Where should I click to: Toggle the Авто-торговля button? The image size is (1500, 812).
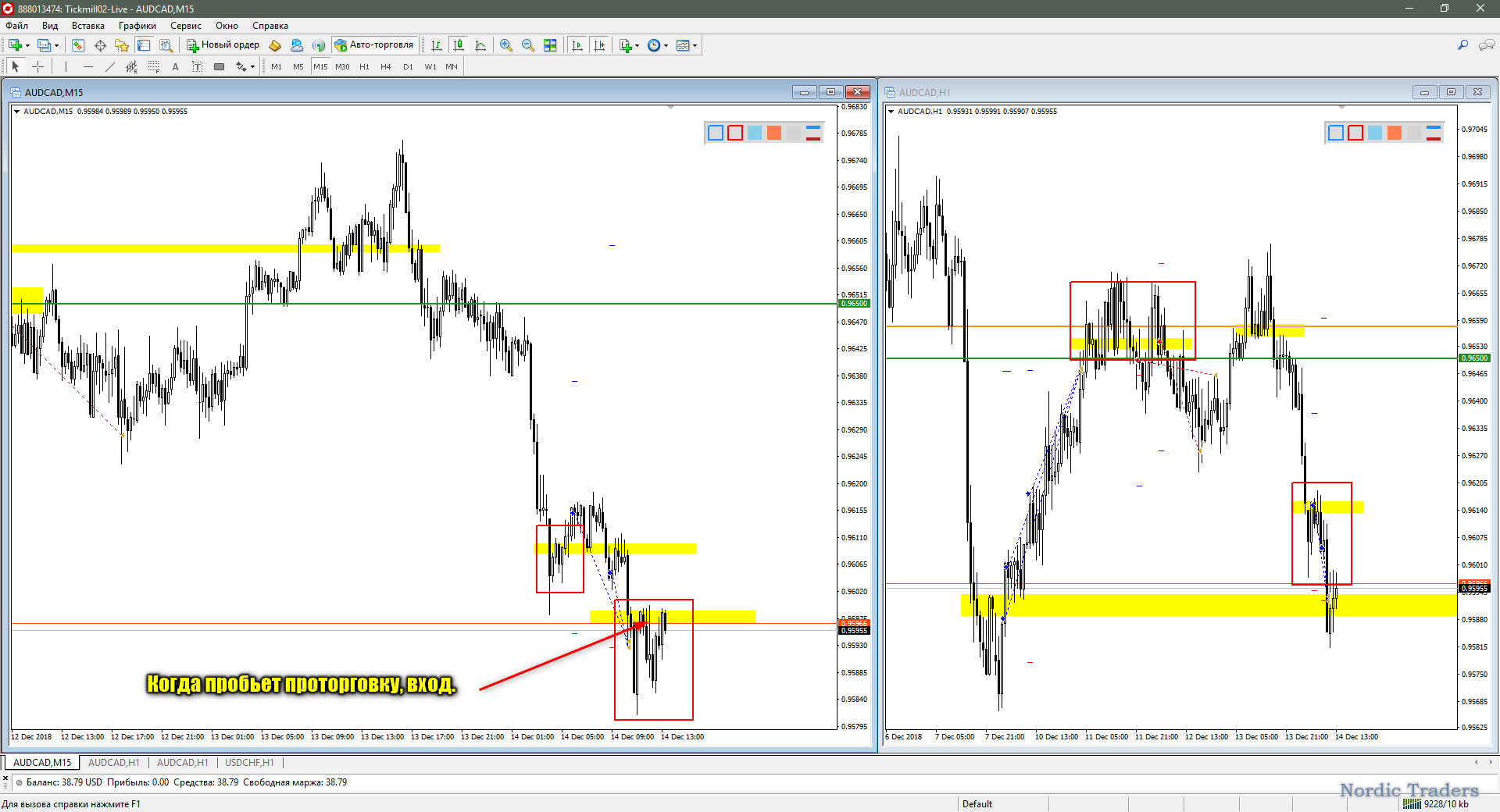374,45
